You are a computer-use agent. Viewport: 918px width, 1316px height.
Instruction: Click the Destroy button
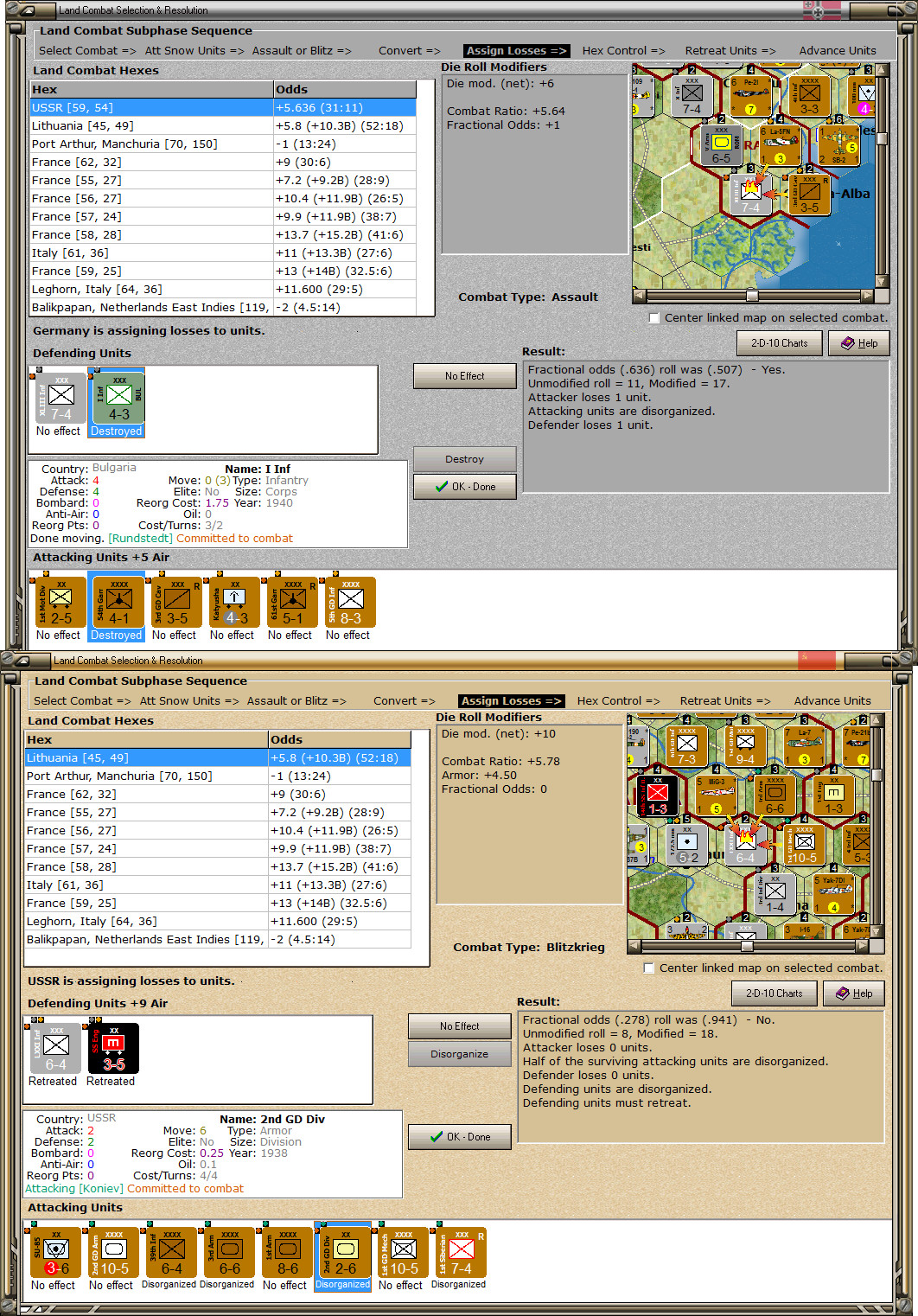(x=464, y=459)
